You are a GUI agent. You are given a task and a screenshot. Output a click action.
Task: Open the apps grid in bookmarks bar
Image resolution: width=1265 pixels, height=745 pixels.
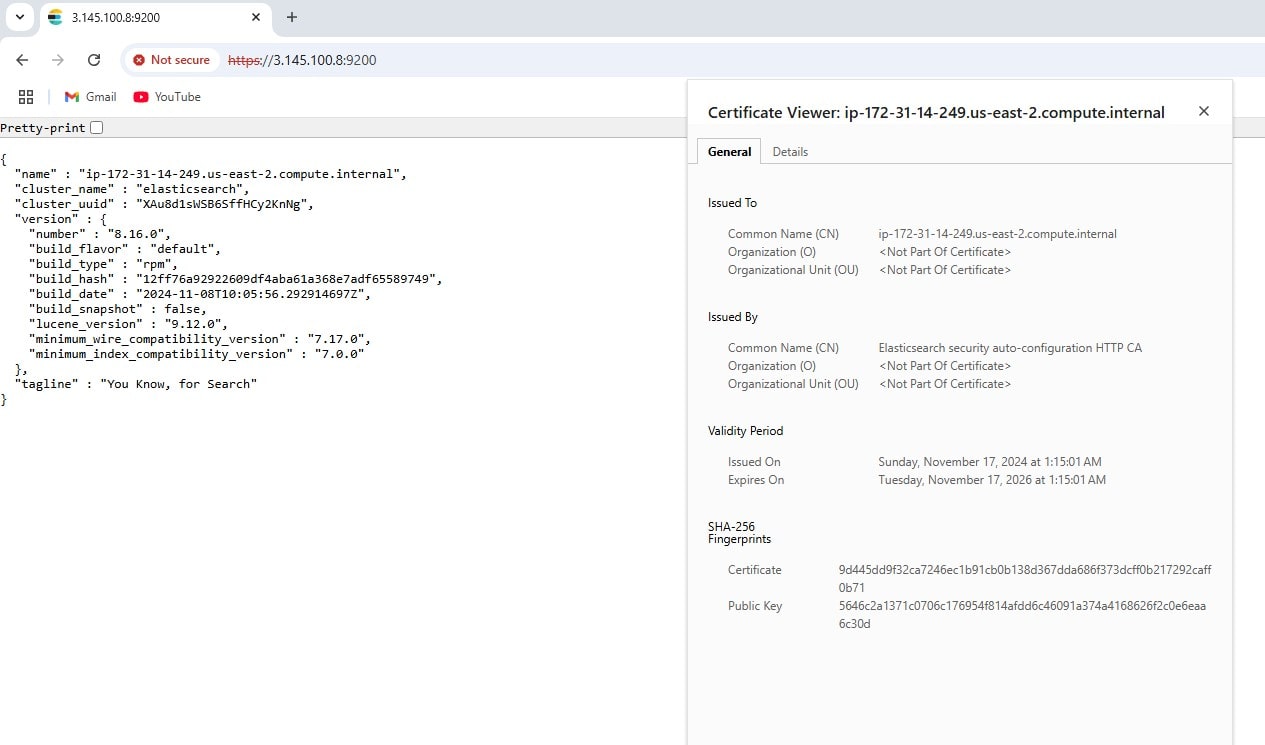26,97
